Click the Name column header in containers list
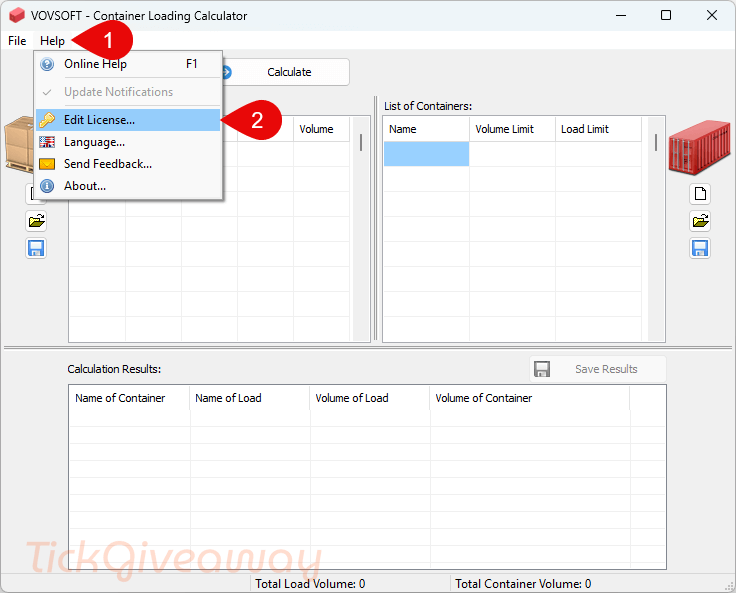Image resolution: width=736 pixels, height=593 pixels. click(x=426, y=129)
